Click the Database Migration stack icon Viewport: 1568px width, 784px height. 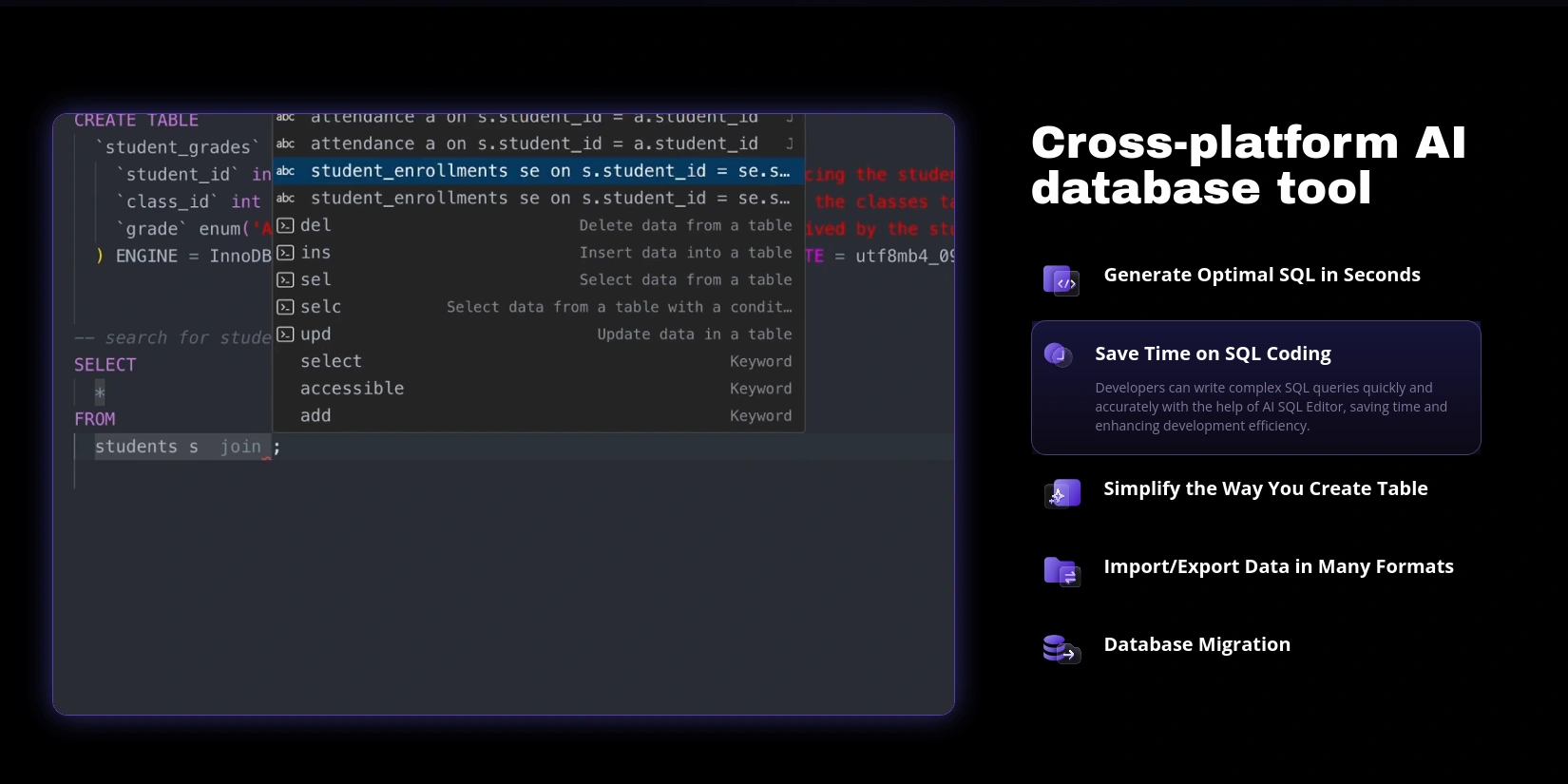click(1061, 649)
